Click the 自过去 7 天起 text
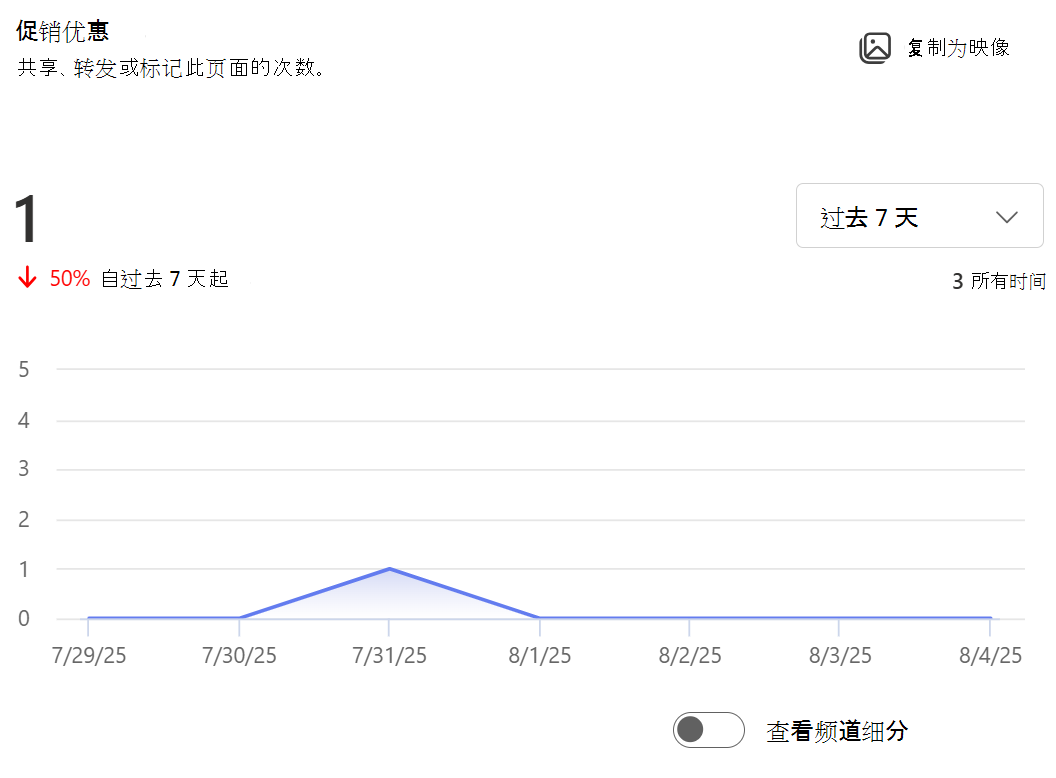This screenshot has width=1056, height=778. 165,278
